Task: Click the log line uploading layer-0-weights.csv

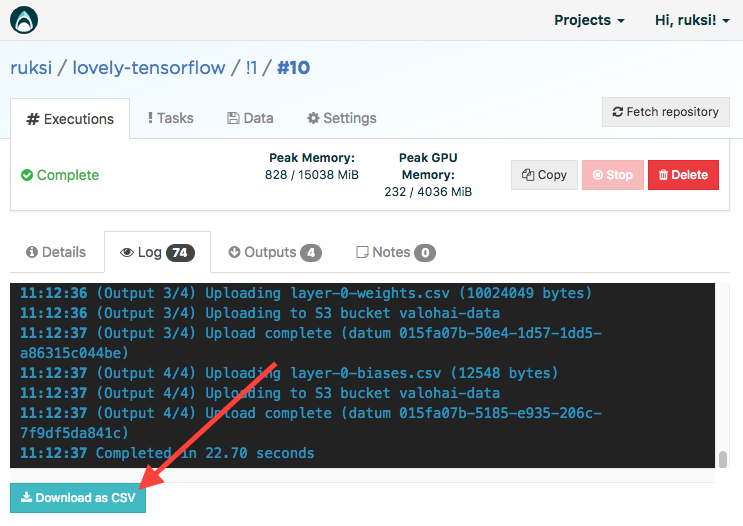Action: tap(306, 293)
